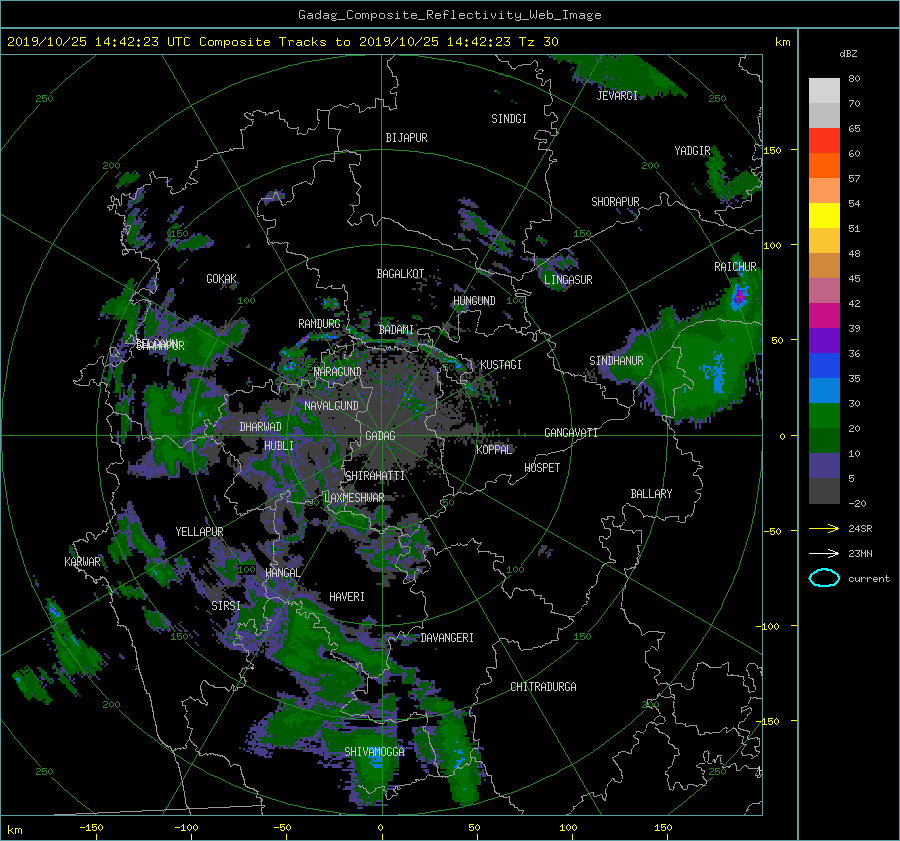The image size is (900, 841).
Task: Click the HUBLI city label
Action: click(278, 446)
